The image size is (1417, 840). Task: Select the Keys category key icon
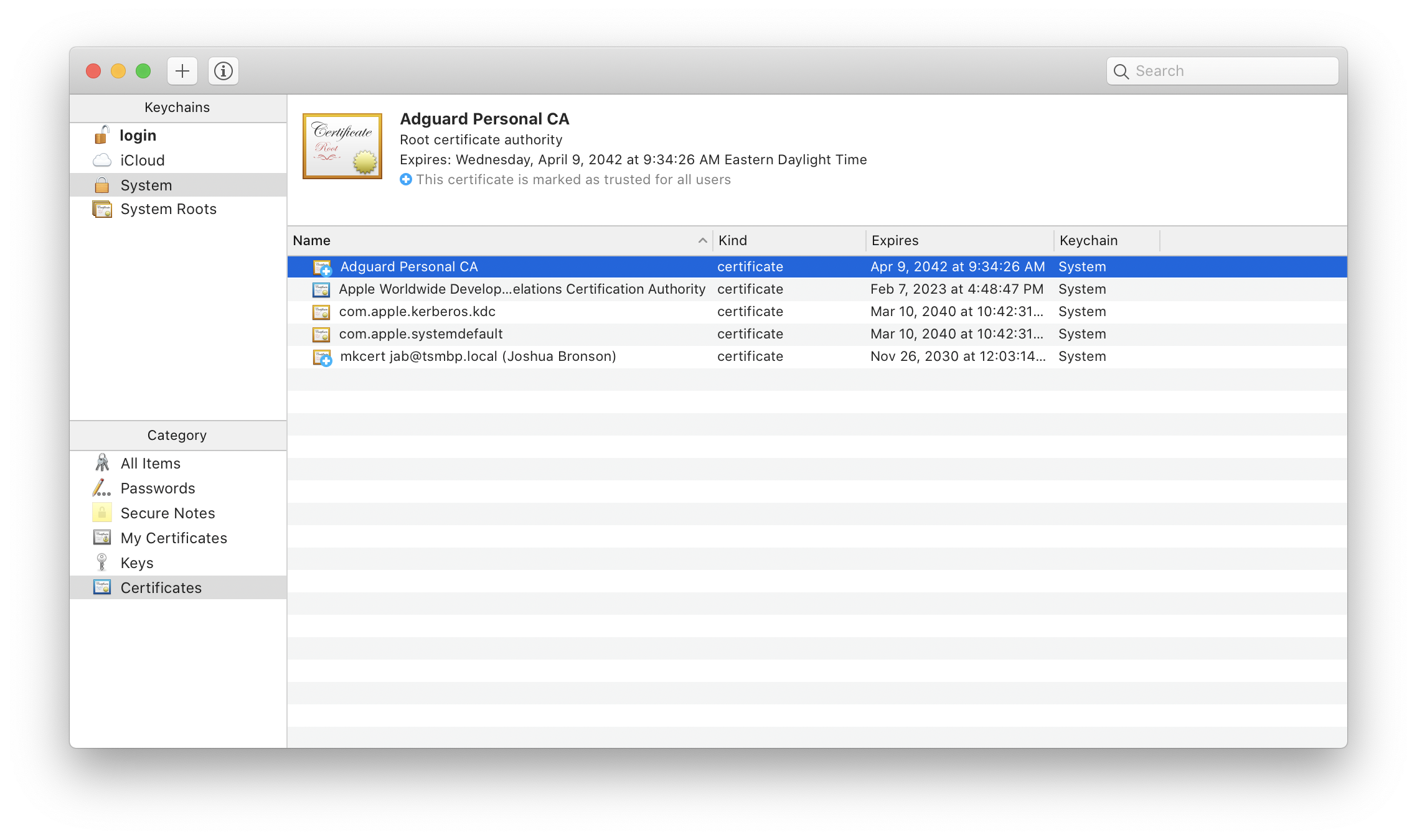[x=101, y=562]
